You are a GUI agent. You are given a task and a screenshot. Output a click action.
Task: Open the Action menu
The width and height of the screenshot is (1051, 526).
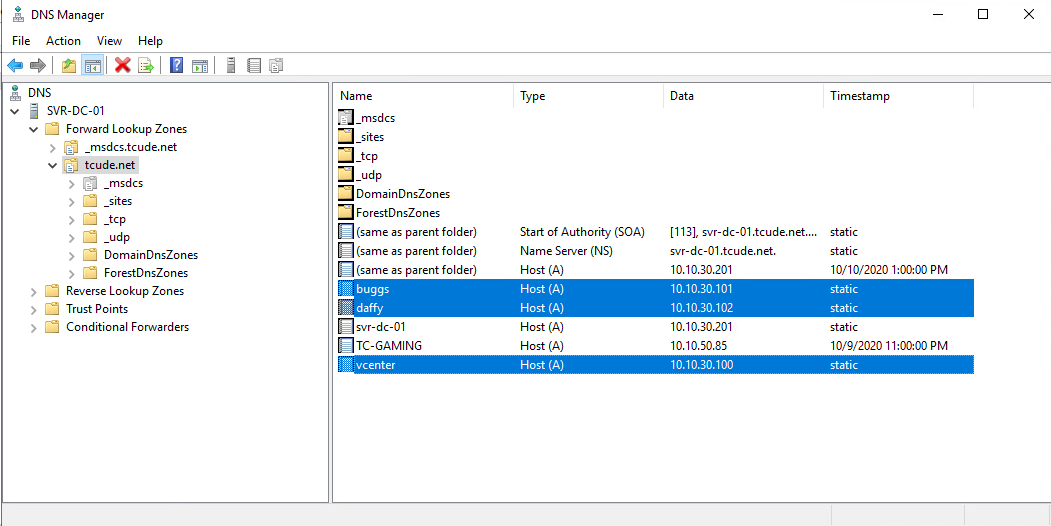(64, 41)
